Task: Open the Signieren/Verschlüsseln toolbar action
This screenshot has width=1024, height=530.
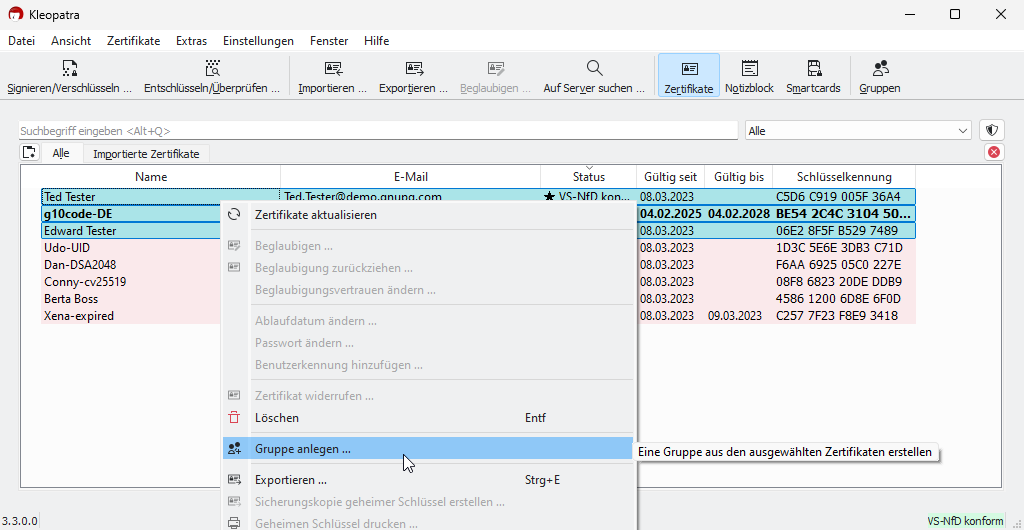Action: pos(70,76)
